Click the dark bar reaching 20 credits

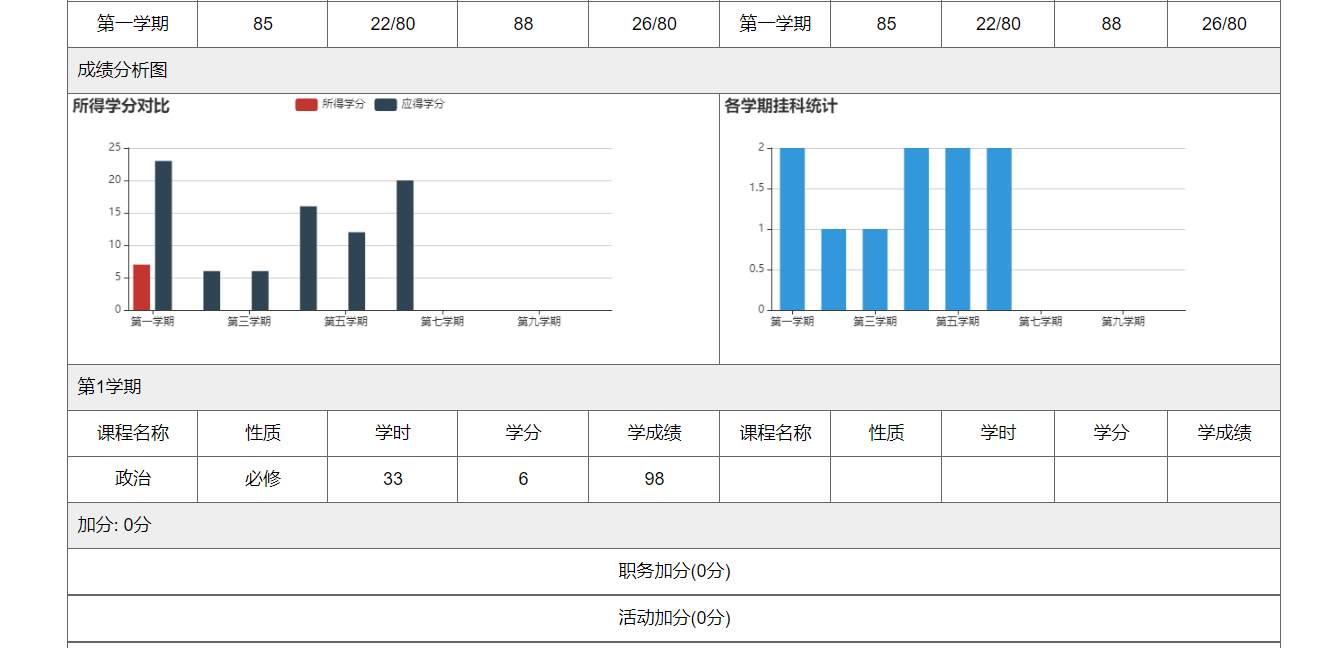coord(405,245)
